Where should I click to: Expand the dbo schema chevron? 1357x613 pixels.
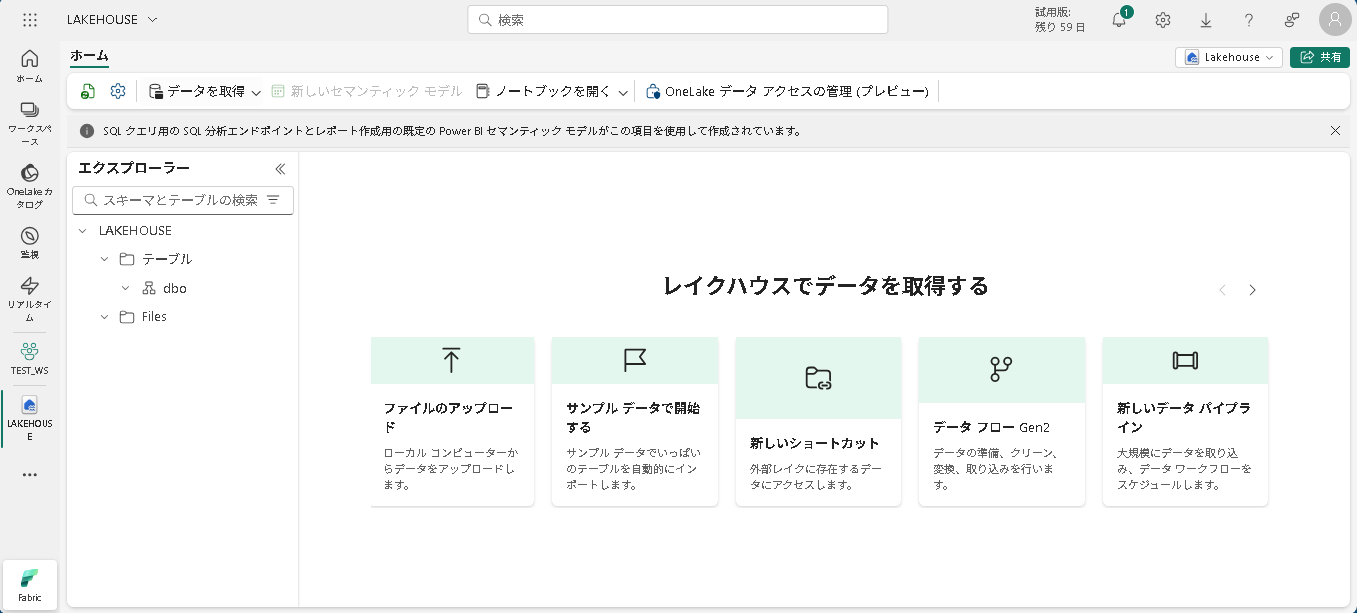(125, 288)
